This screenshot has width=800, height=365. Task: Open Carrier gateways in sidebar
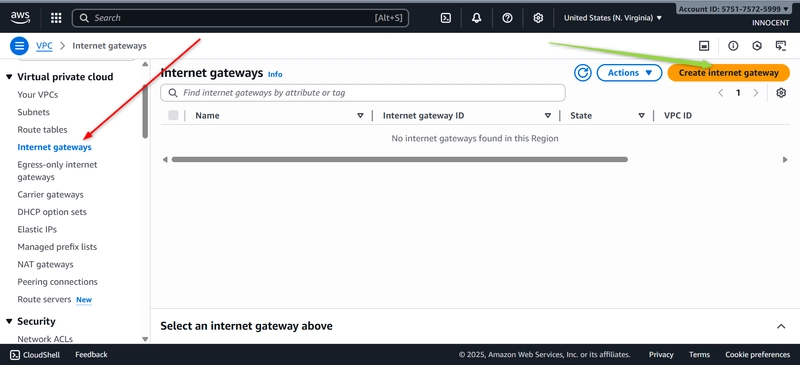click(x=51, y=194)
